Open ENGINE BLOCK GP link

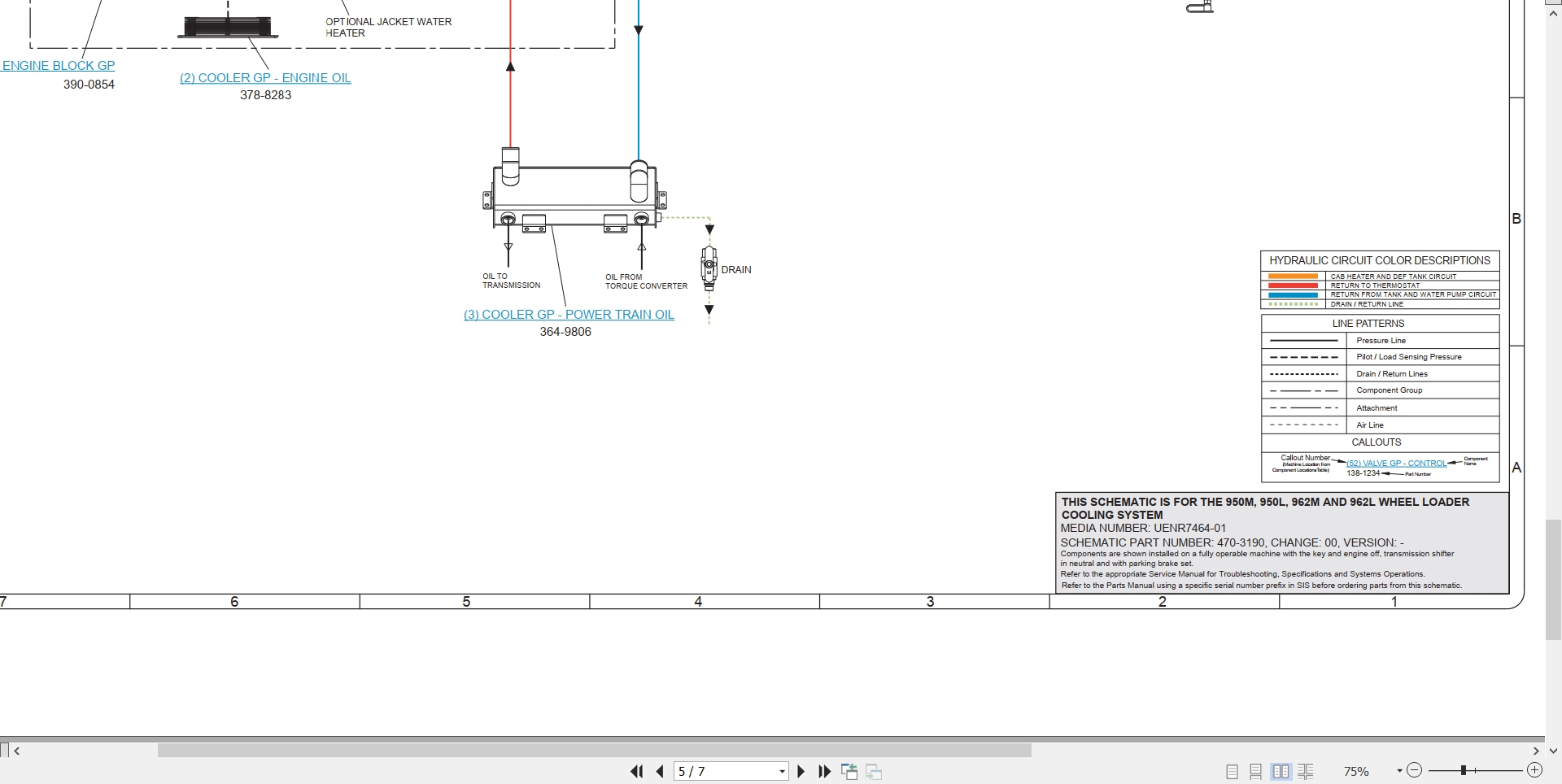click(59, 66)
